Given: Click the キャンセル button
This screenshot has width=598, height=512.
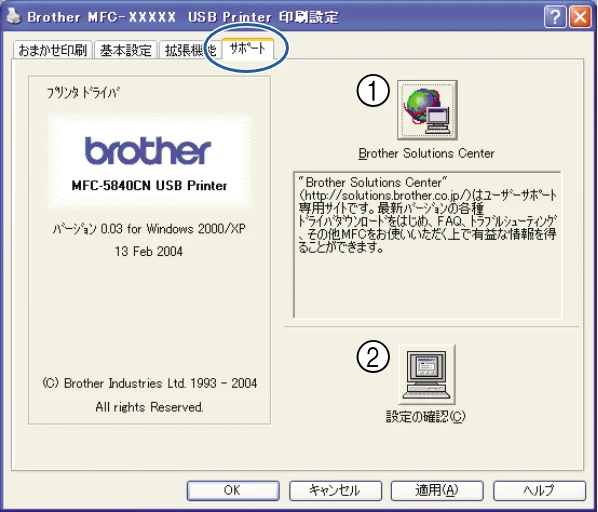Looking at the screenshot, I should point(335,490).
